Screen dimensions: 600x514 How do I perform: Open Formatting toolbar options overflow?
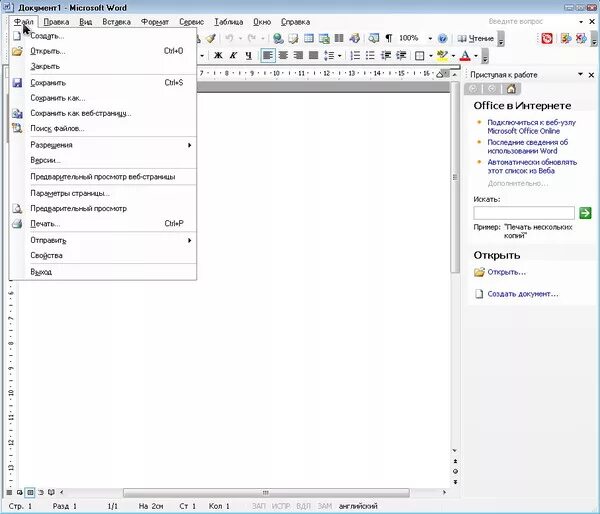pos(485,57)
